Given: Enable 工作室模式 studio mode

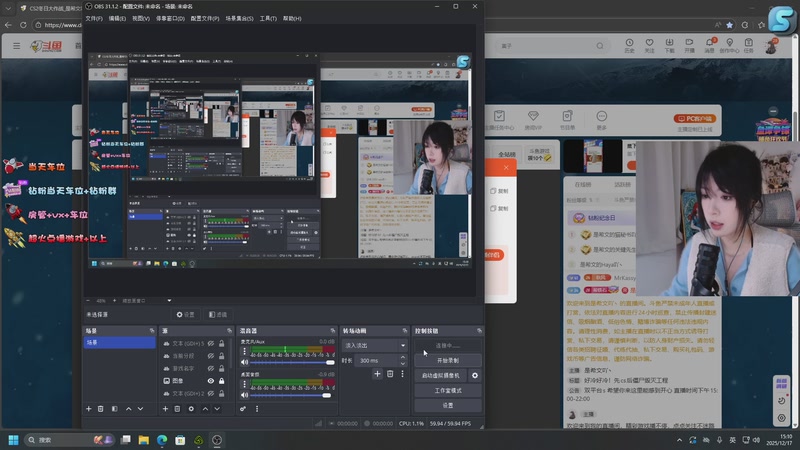Looking at the screenshot, I should [x=448, y=390].
